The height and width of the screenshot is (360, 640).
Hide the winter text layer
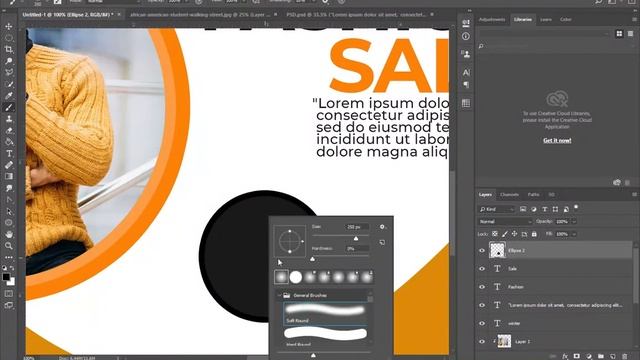pos(482,323)
